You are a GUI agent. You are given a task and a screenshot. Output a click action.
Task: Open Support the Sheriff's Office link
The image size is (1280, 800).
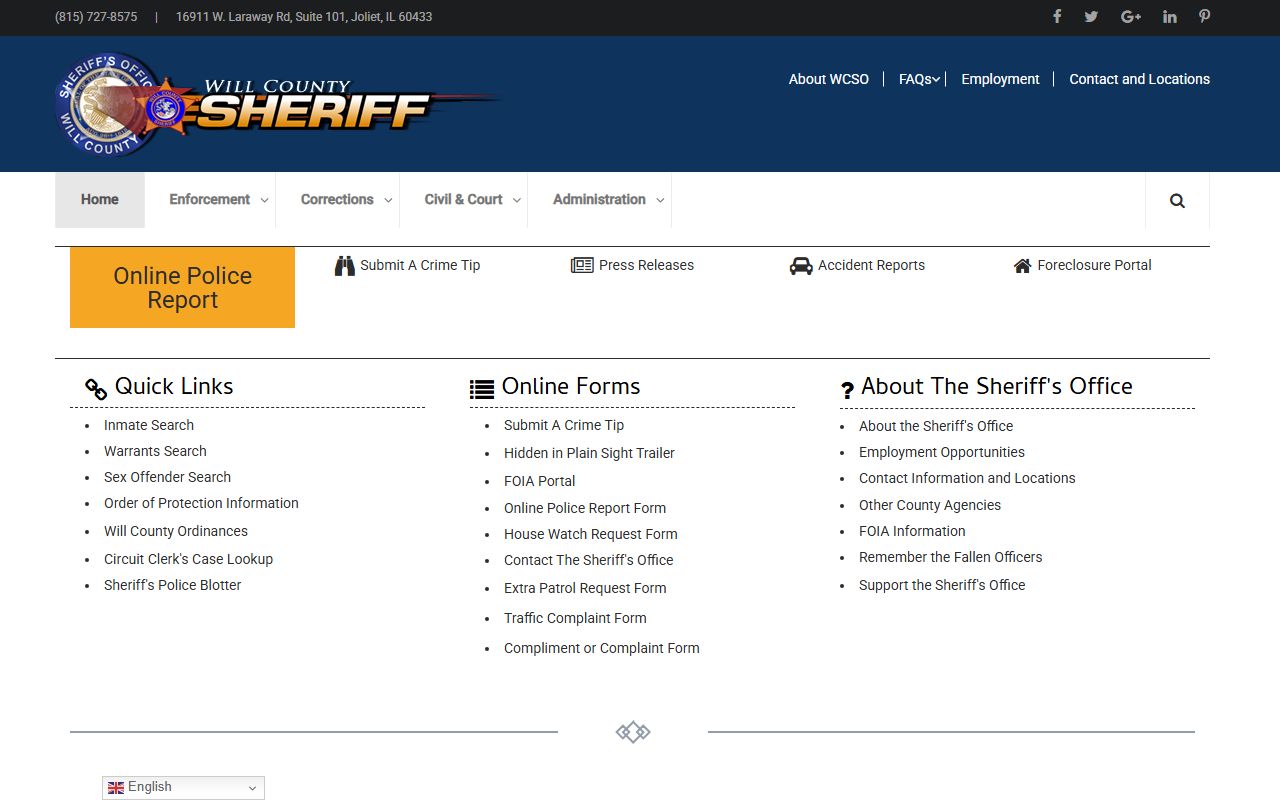[x=942, y=585]
